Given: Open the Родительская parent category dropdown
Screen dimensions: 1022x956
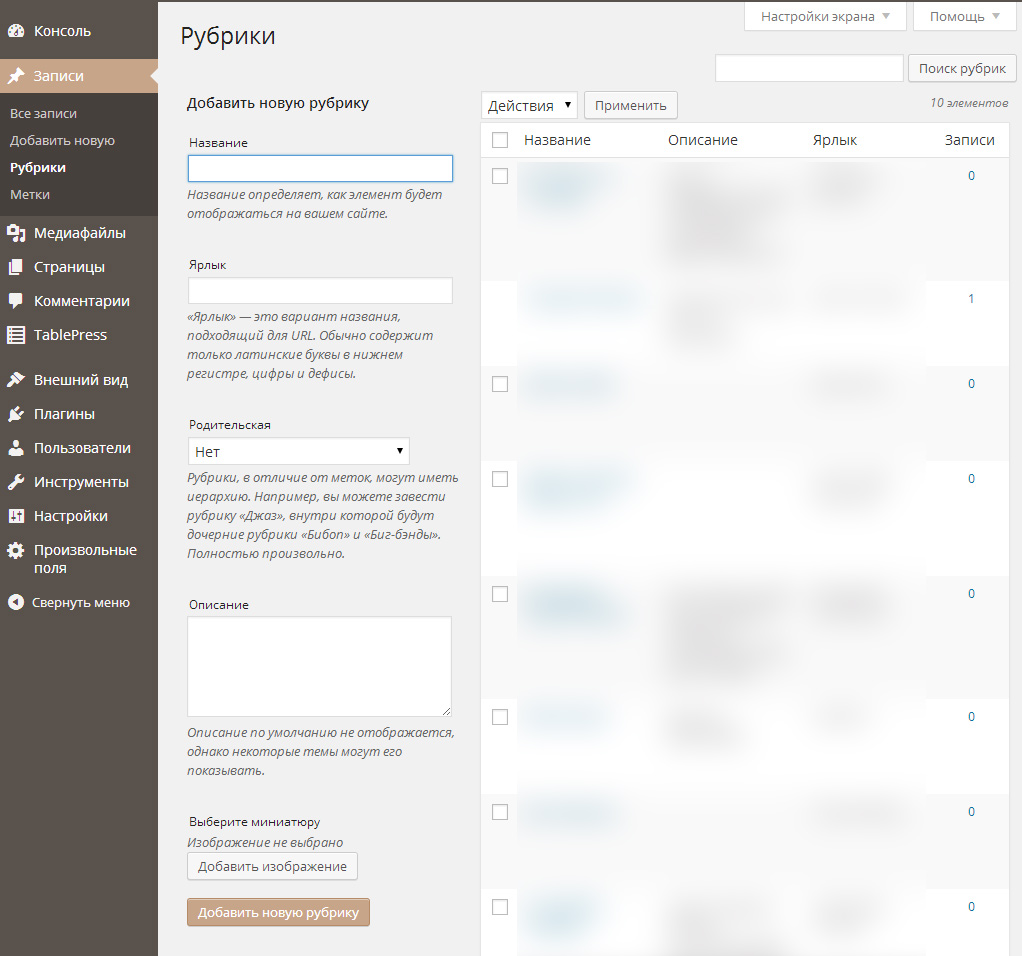Looking at the screenshot, I should [x=298, y=451].
